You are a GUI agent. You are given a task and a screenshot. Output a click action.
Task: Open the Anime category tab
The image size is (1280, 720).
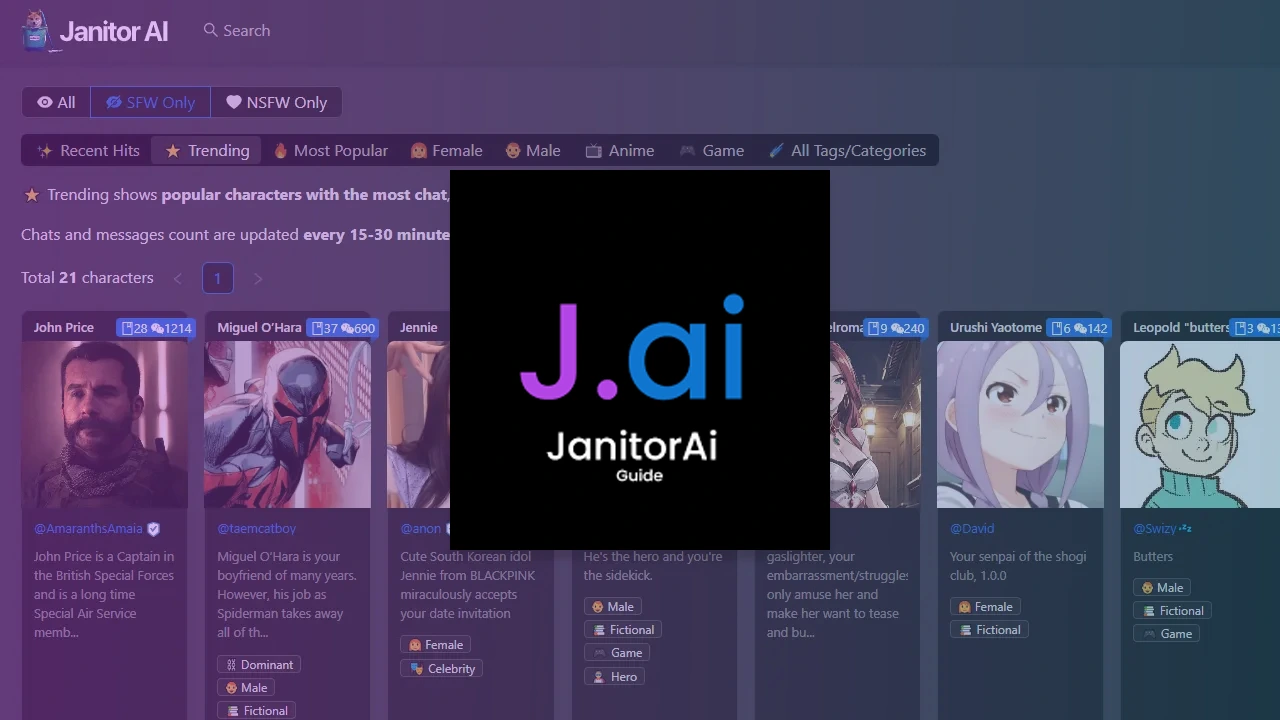[620, 151]
